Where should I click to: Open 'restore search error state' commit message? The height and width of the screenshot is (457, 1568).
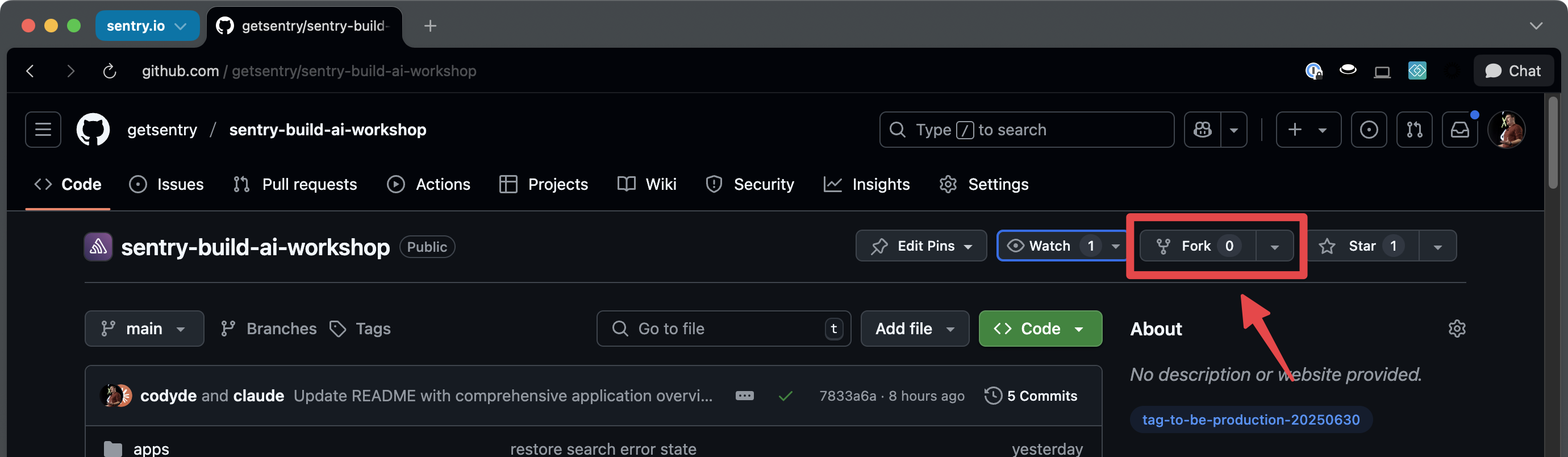point(603,449)
